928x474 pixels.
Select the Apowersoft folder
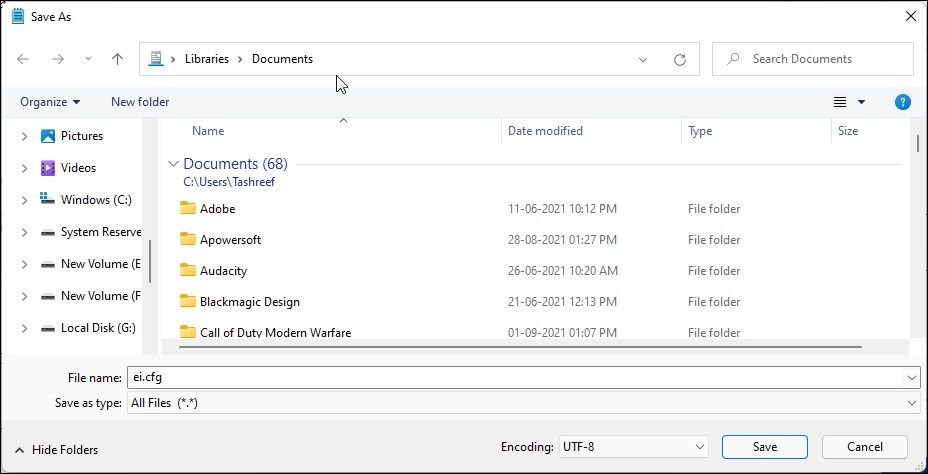pyautogui.click(x=230, y=240)
